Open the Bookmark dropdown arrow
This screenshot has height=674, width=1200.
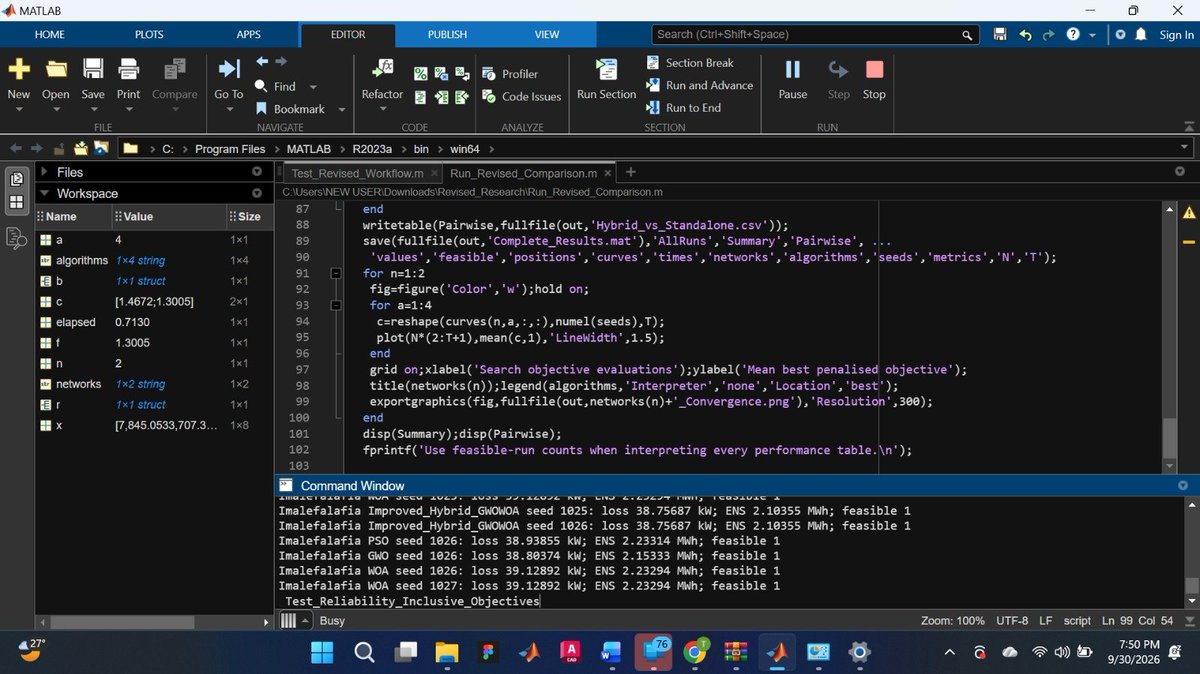(x=341, y=109)
